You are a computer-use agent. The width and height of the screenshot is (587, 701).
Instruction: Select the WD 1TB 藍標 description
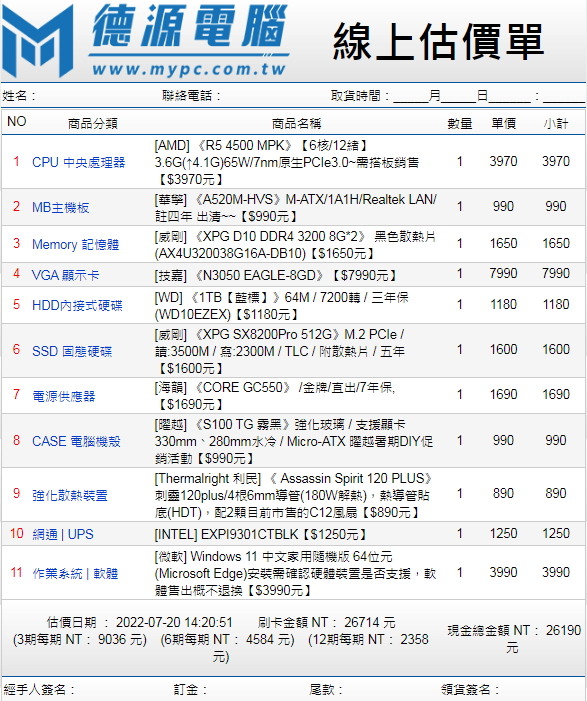tap(281, 305)
